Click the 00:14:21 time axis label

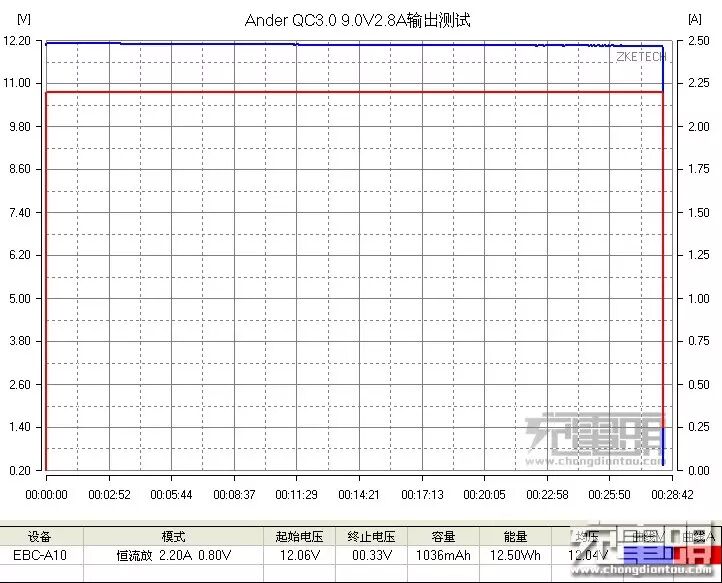tap(359, 495)
